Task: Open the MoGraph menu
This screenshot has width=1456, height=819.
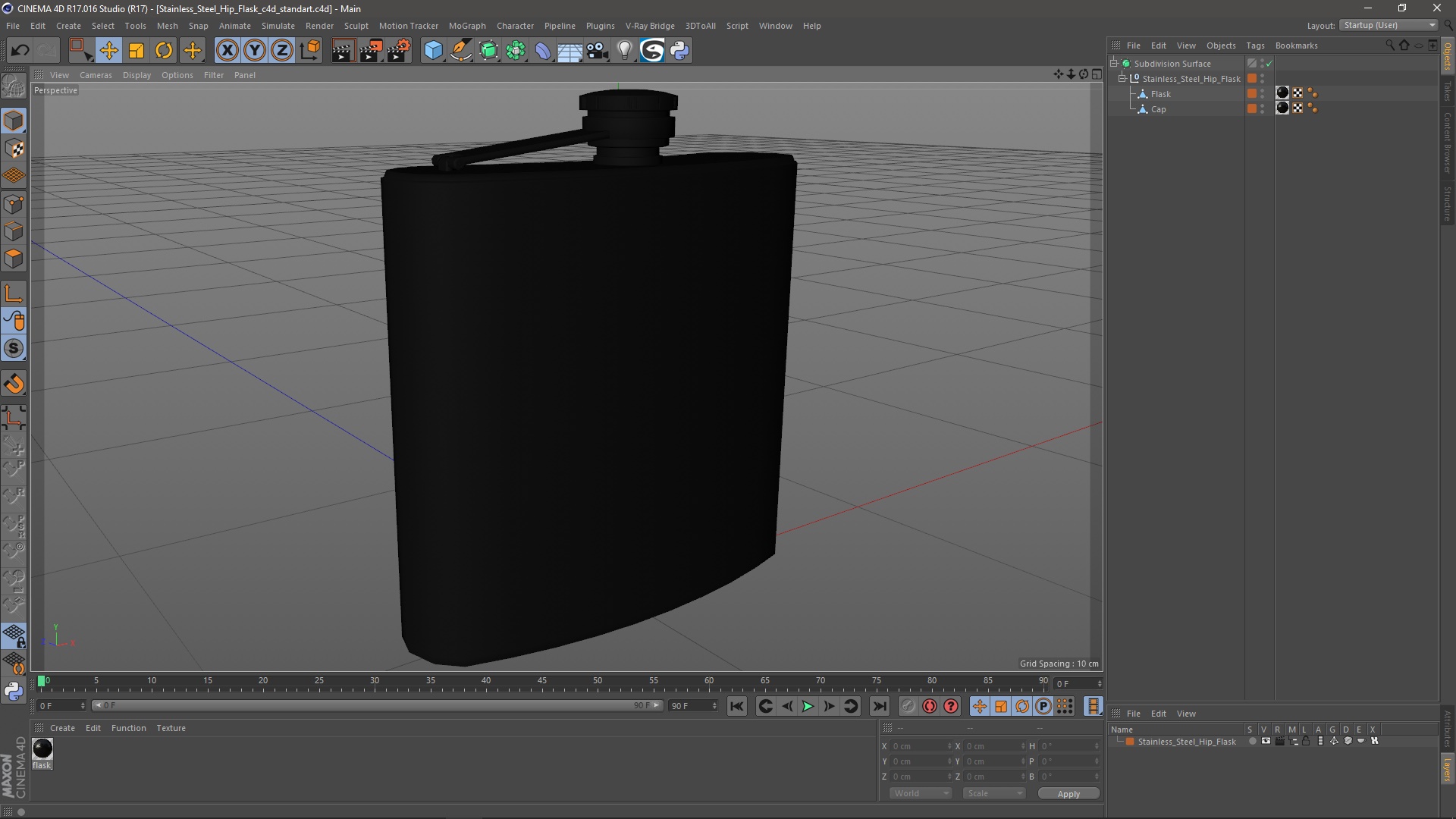Action: (x=467, y=26)
